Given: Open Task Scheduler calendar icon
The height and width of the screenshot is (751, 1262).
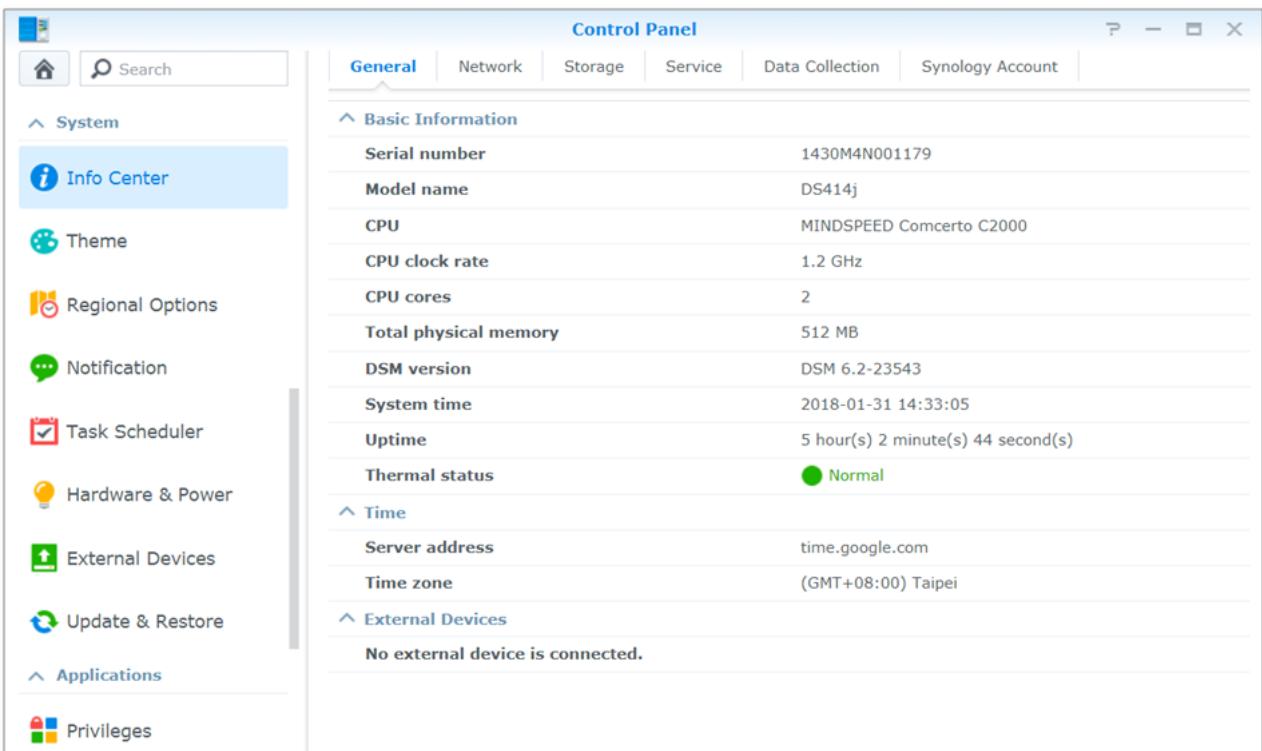Looking at the screenshot, I should 43,432.
